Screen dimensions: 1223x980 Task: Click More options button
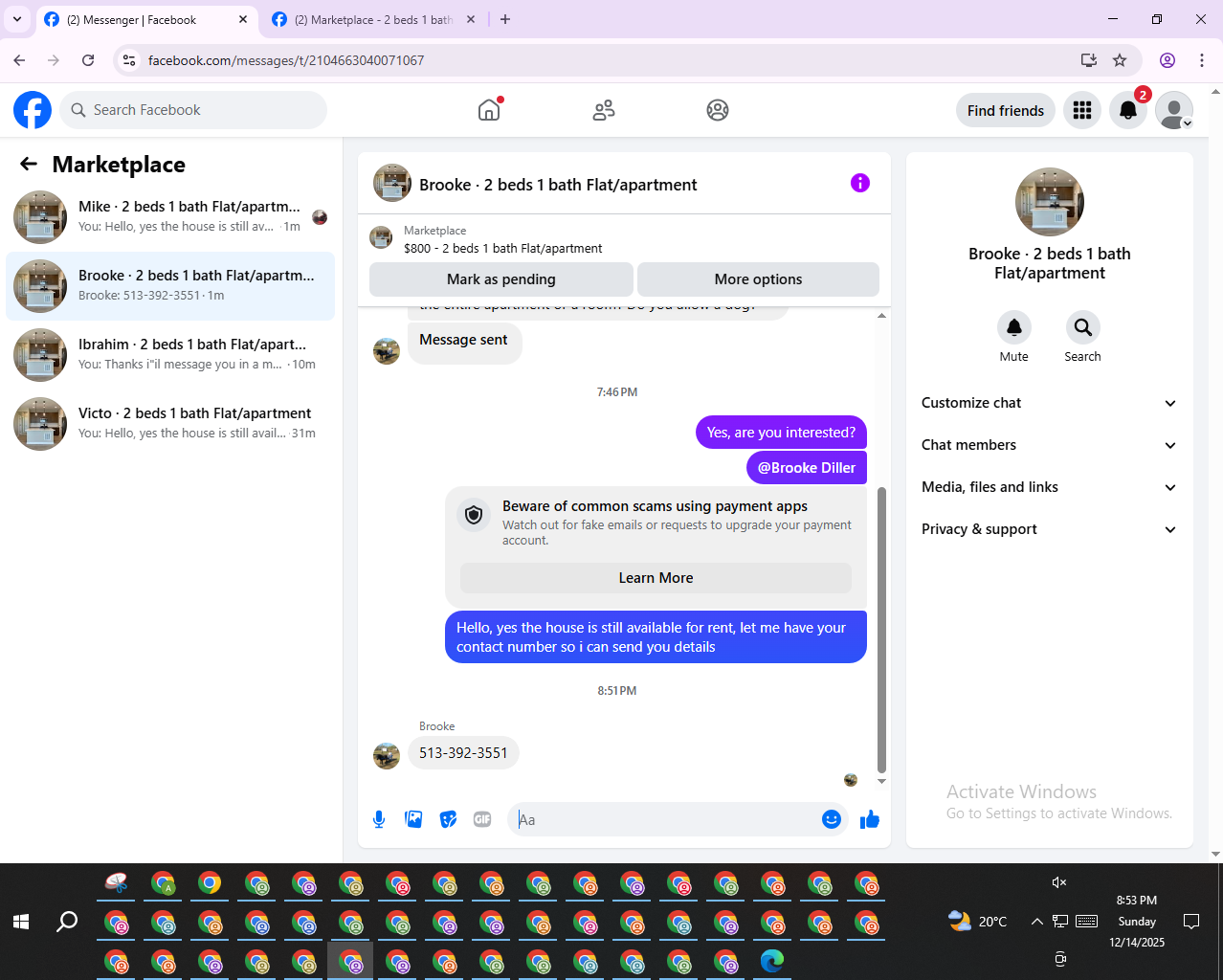(x=758, y=279)
